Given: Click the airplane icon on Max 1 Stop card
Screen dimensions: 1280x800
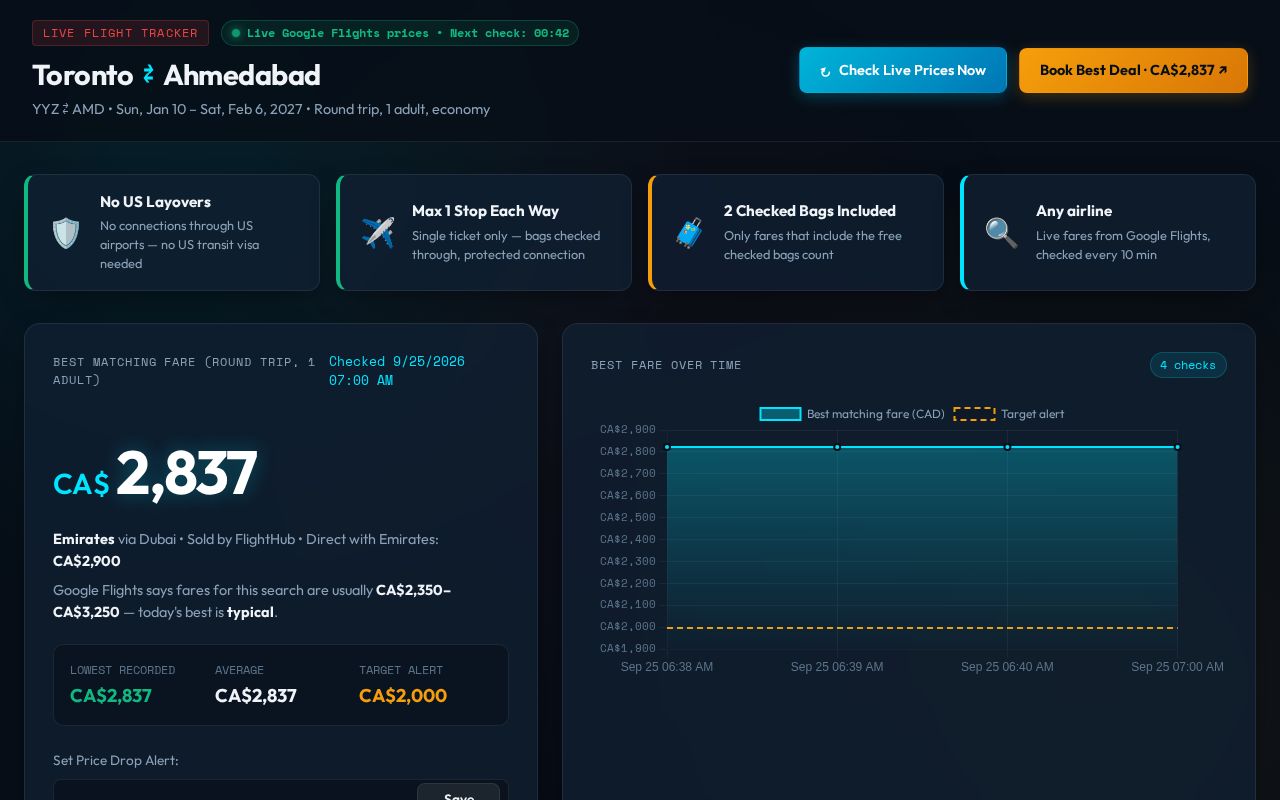Looking at the screenshot, I should [x=378, y=233].
